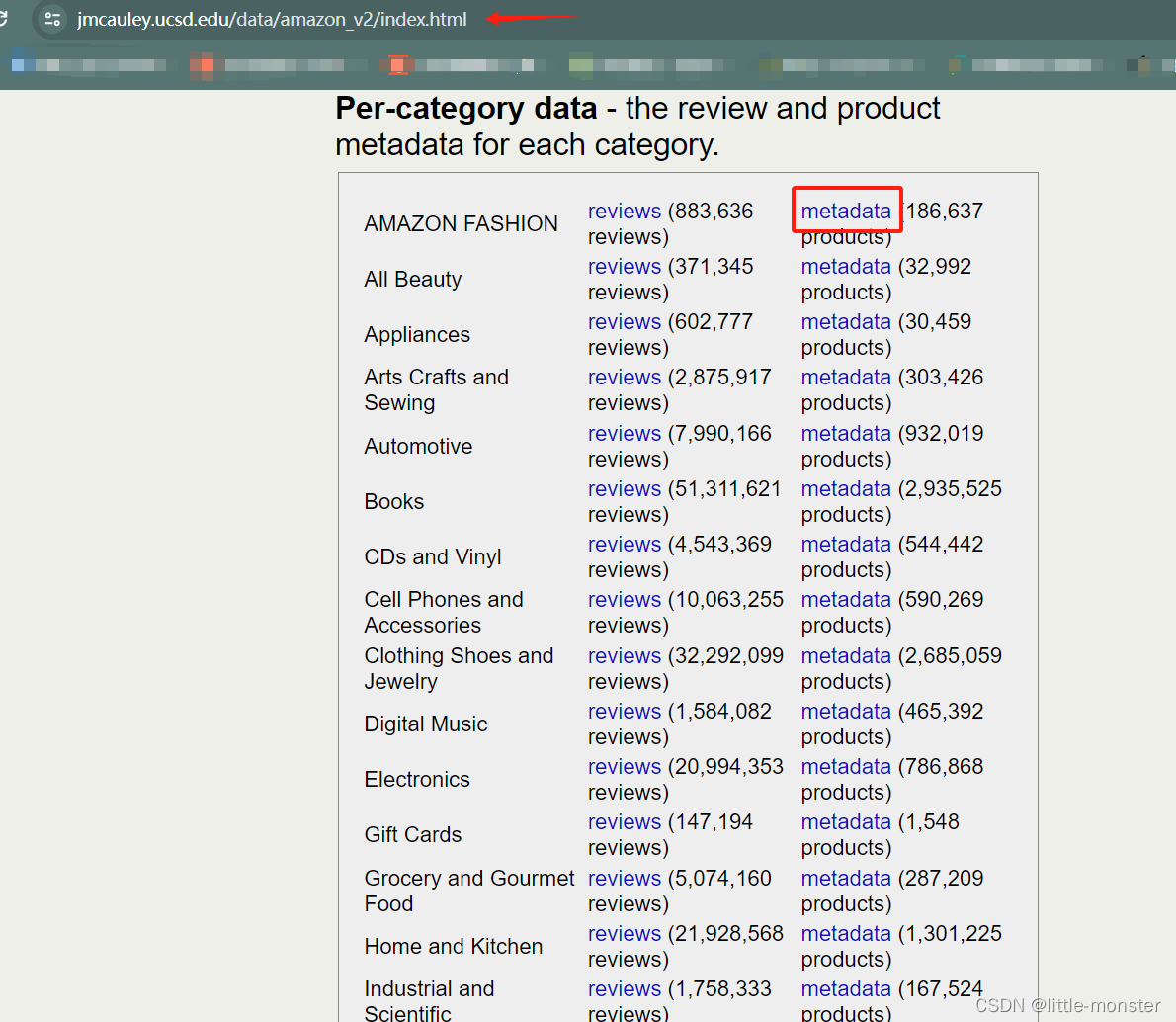Click the 'Home and Kitchen' category name
The width and height of the screenshot is (1176, 1022).
coord(453,946)
